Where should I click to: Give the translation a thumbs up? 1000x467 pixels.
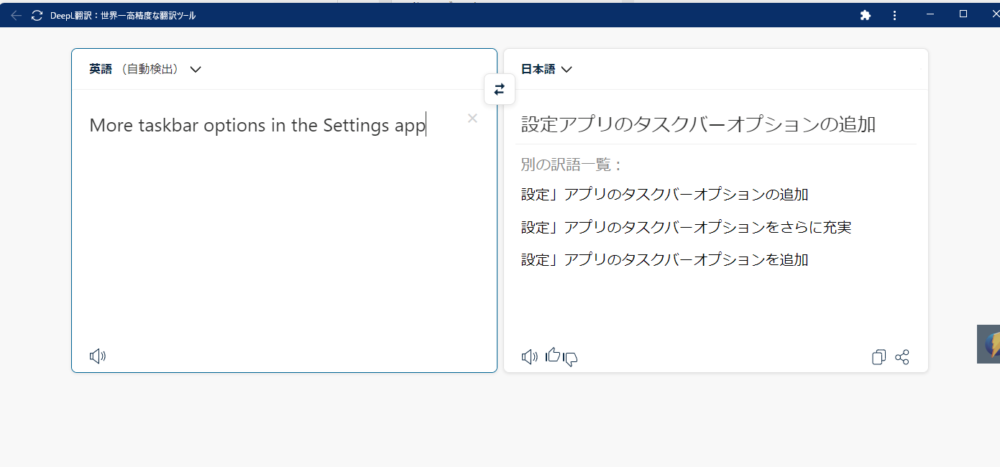[552, 355]
